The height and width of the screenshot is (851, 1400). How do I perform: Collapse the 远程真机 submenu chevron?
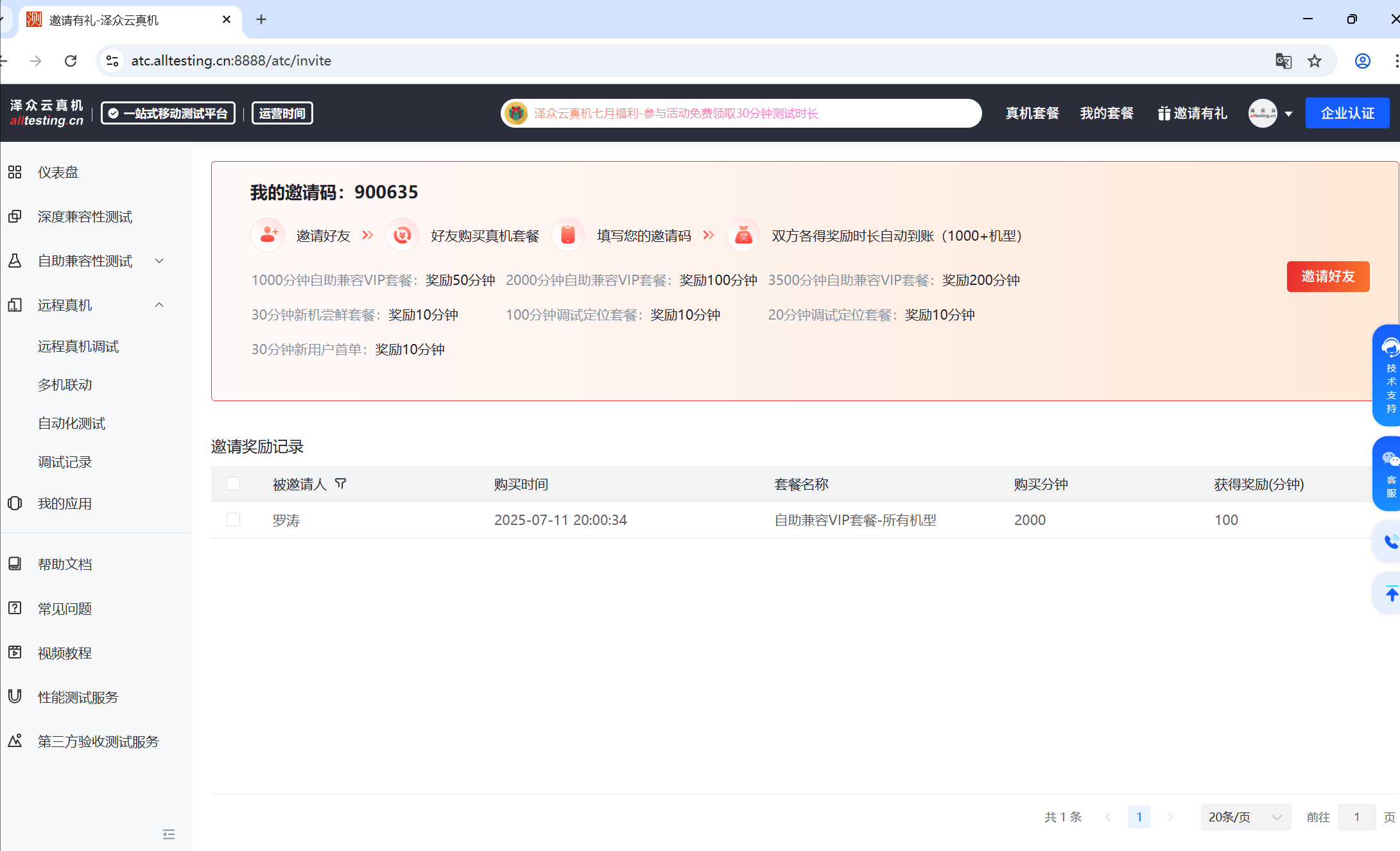tap(159, 305)
